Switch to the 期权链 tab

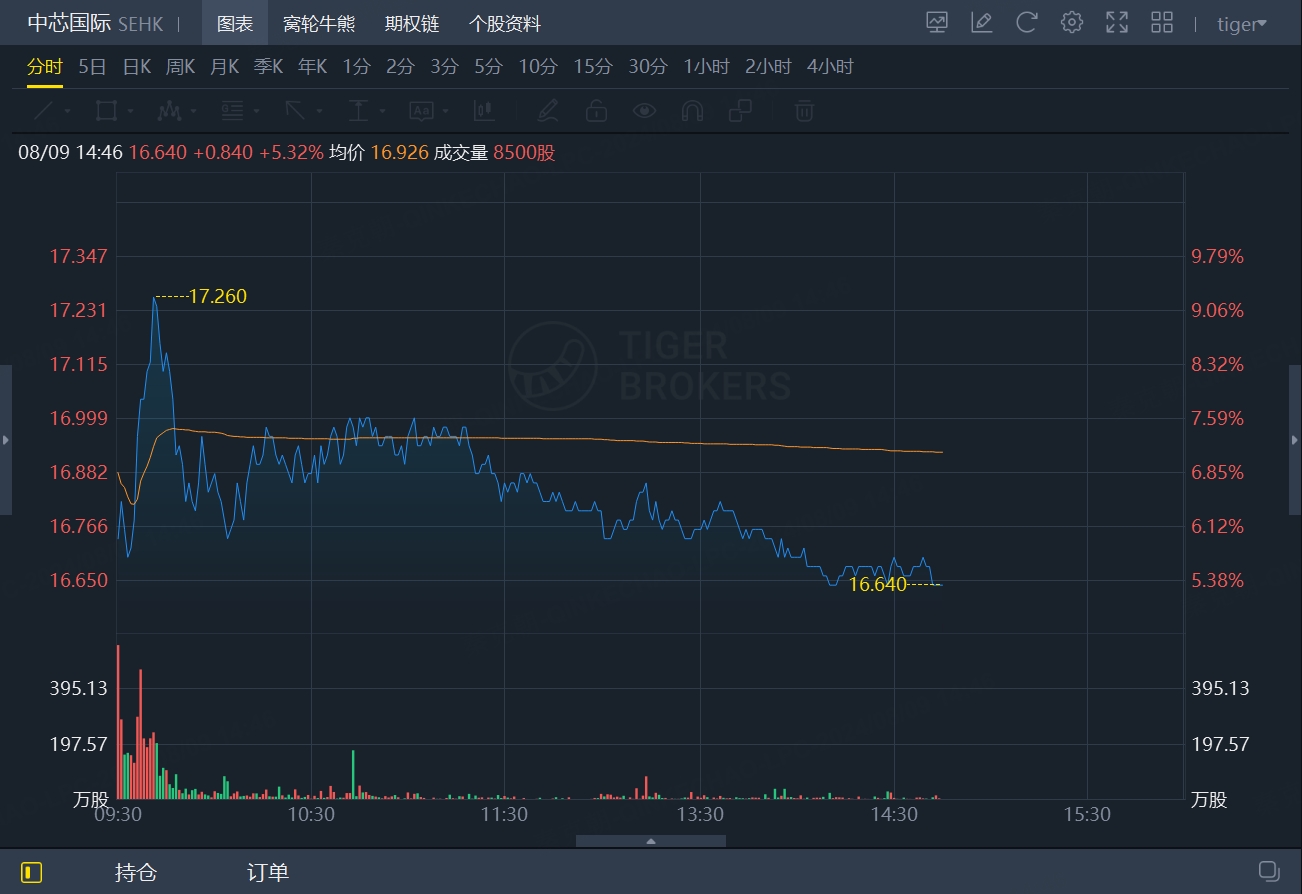[412, 24]
